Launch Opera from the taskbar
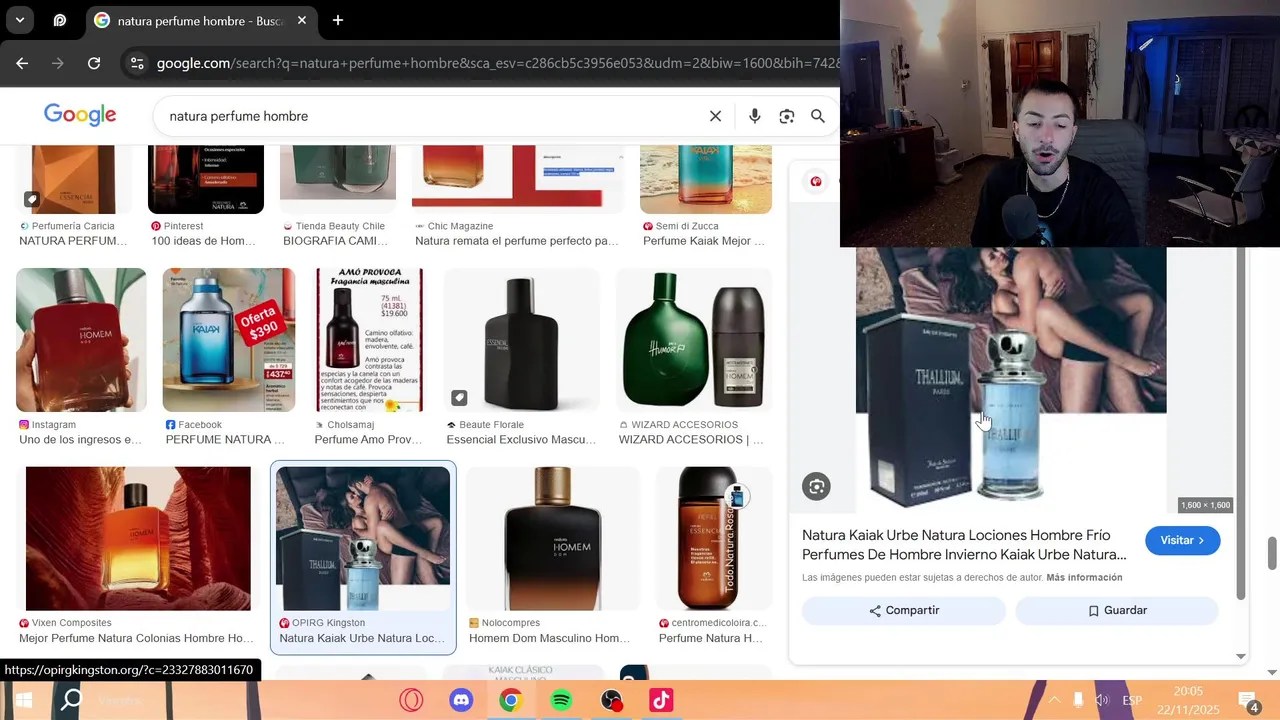 coord(411,700)
